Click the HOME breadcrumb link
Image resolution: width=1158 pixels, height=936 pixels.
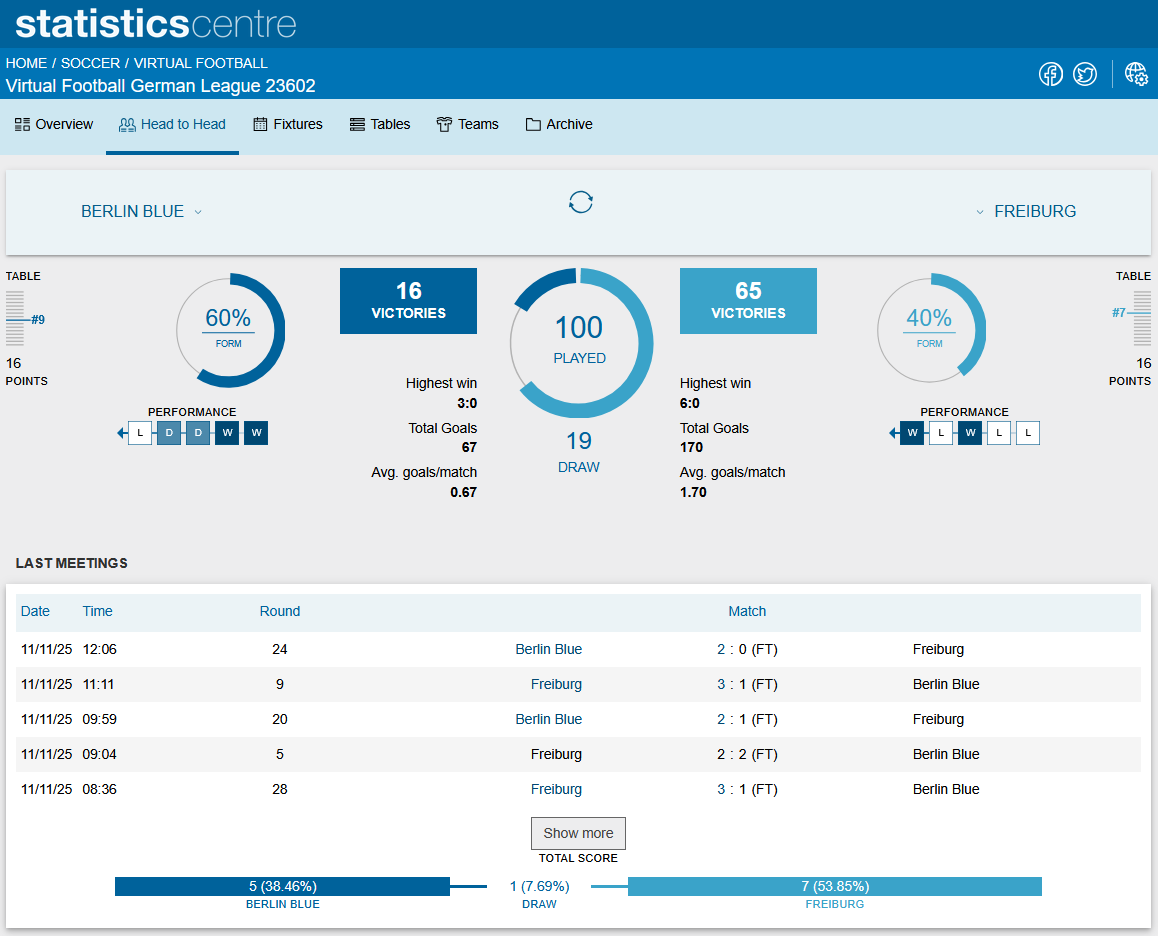(x=26, y=63)
